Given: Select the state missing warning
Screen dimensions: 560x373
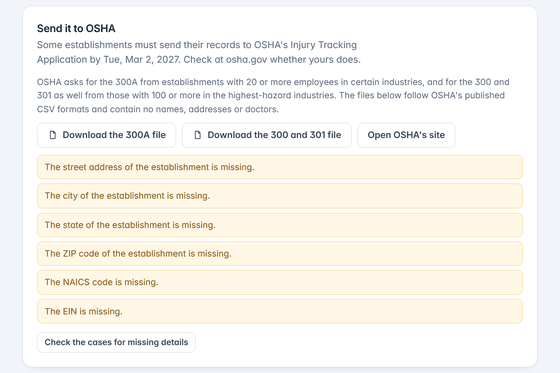Looking at the screenshot, I should tap(280, 225).
